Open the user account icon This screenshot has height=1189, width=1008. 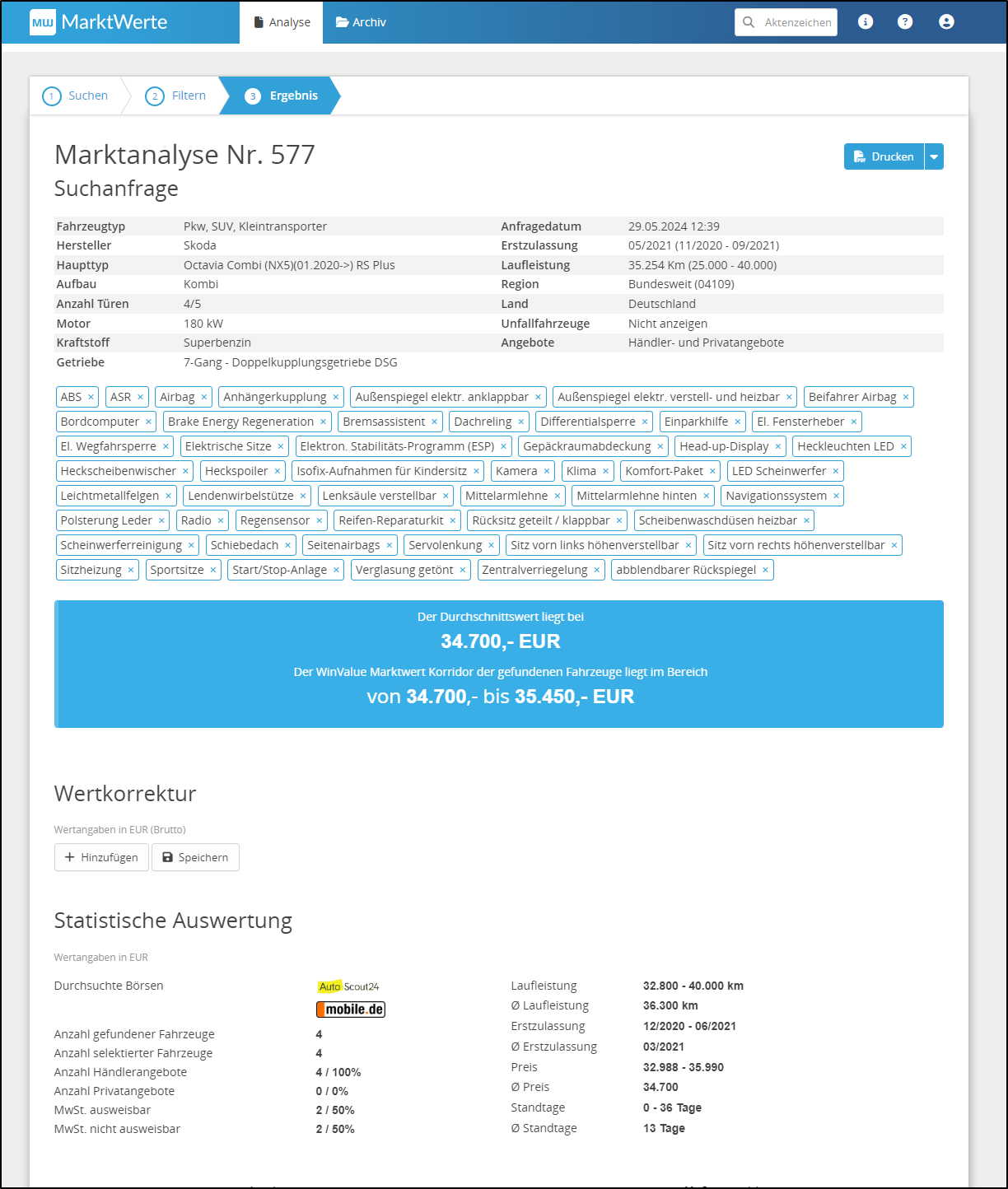[946, 22]
